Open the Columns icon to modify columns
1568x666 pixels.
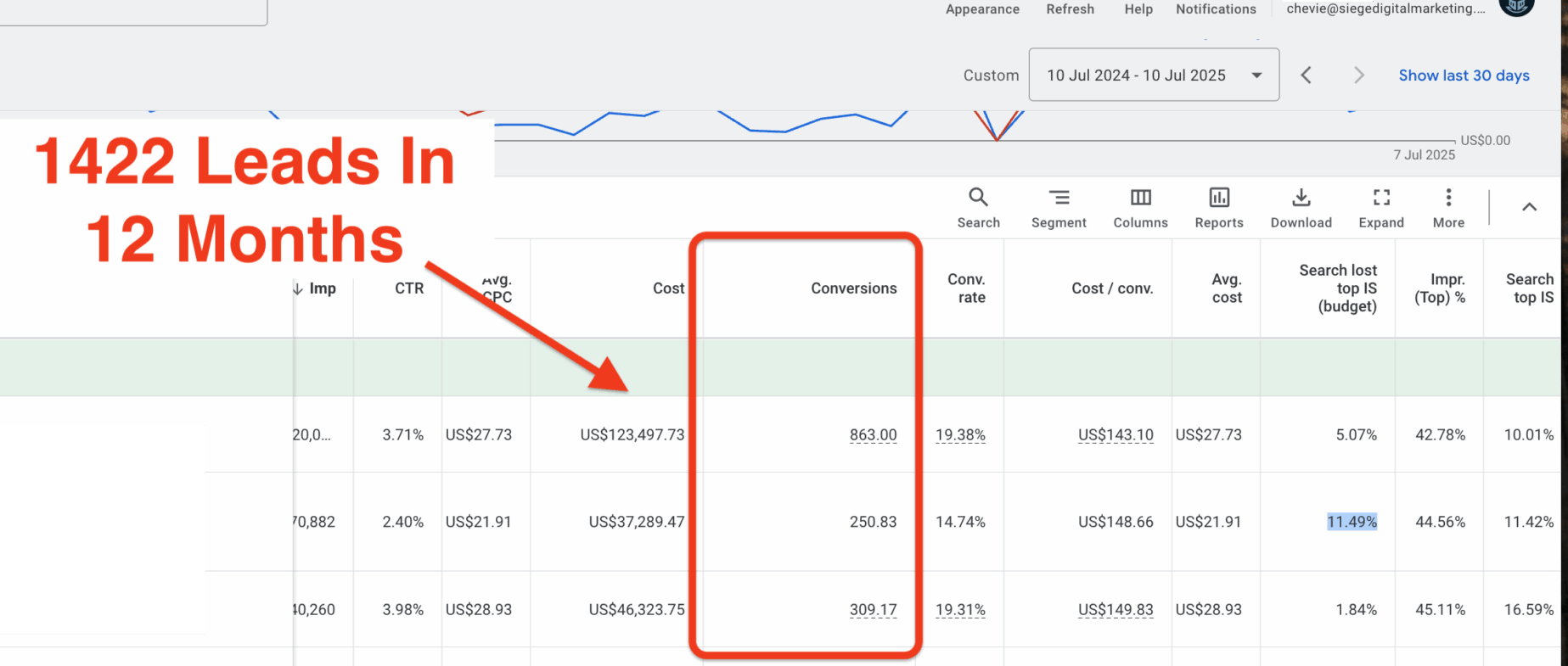(1140, 198)
